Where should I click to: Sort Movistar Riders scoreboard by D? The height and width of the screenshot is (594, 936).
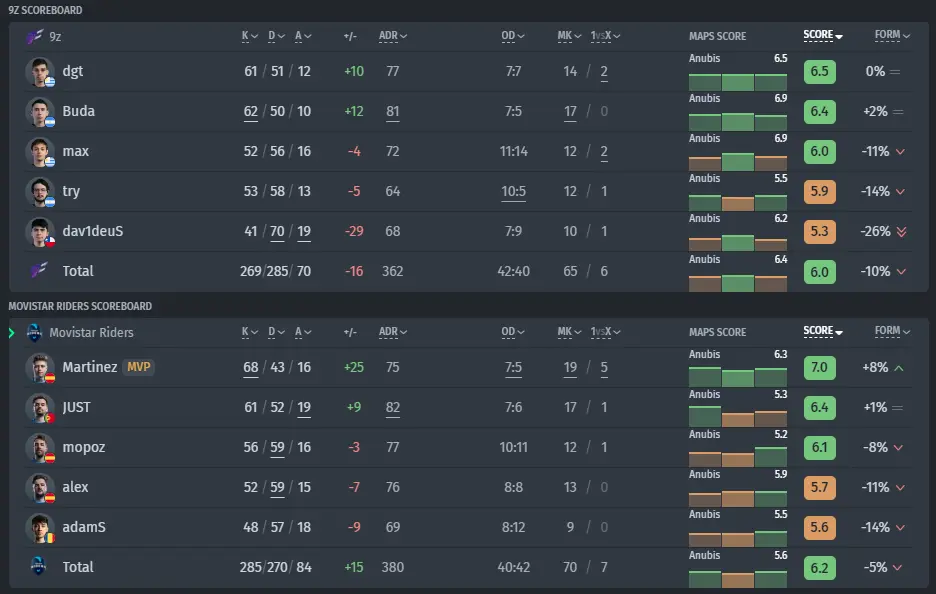coord(276,332)
